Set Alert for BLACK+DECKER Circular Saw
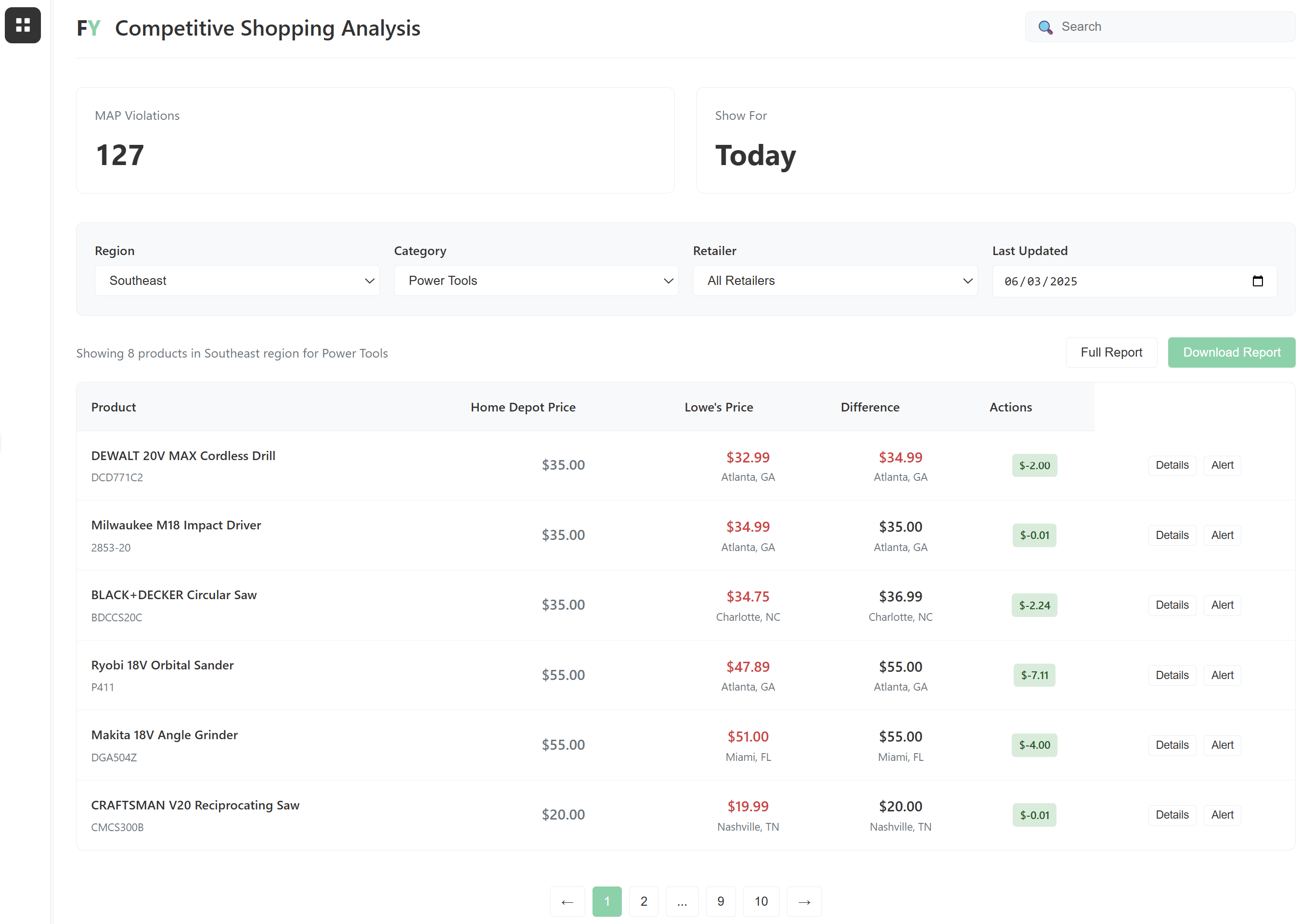 click(1222, 605)
